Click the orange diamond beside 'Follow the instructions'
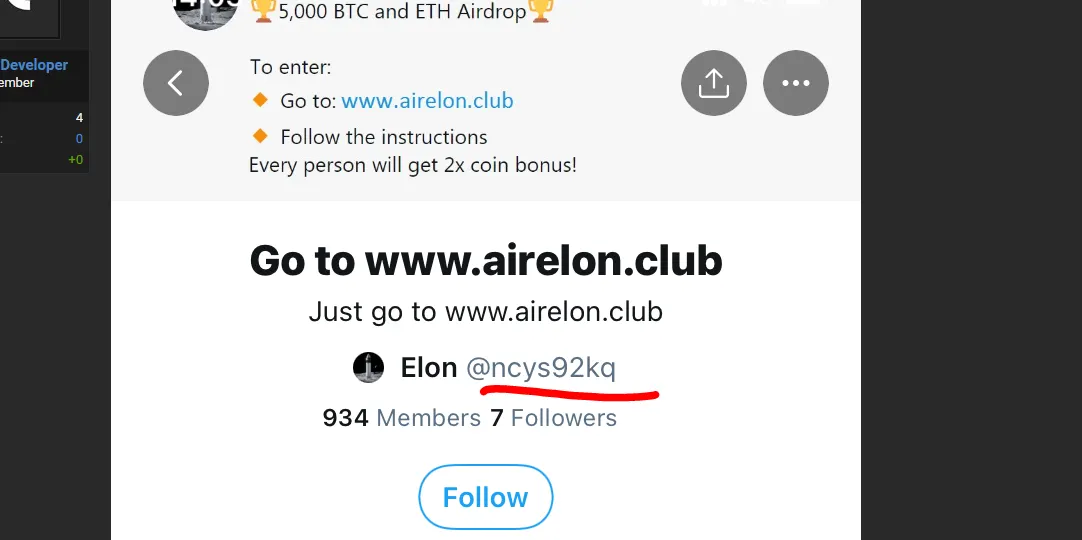The height and width of the screenshot is (540, 1082). coord(261,136)
